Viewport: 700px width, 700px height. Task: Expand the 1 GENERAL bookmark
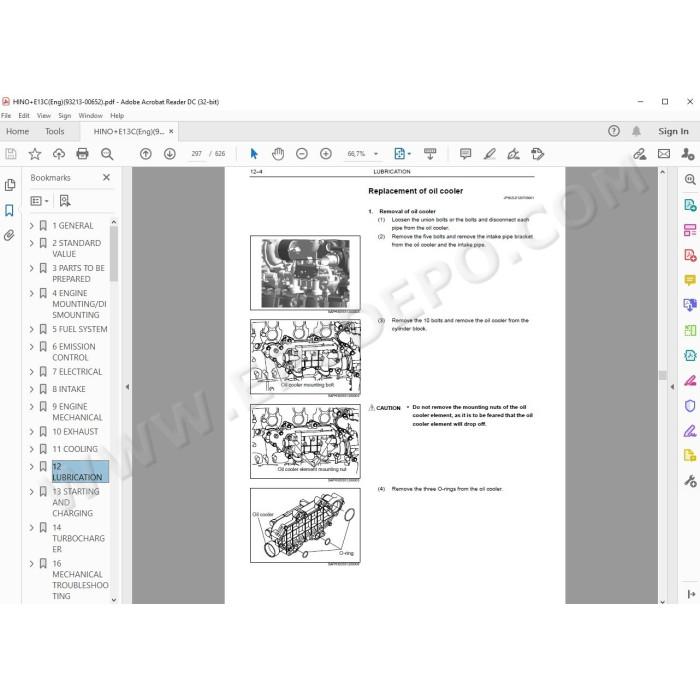tap(31, 226)
